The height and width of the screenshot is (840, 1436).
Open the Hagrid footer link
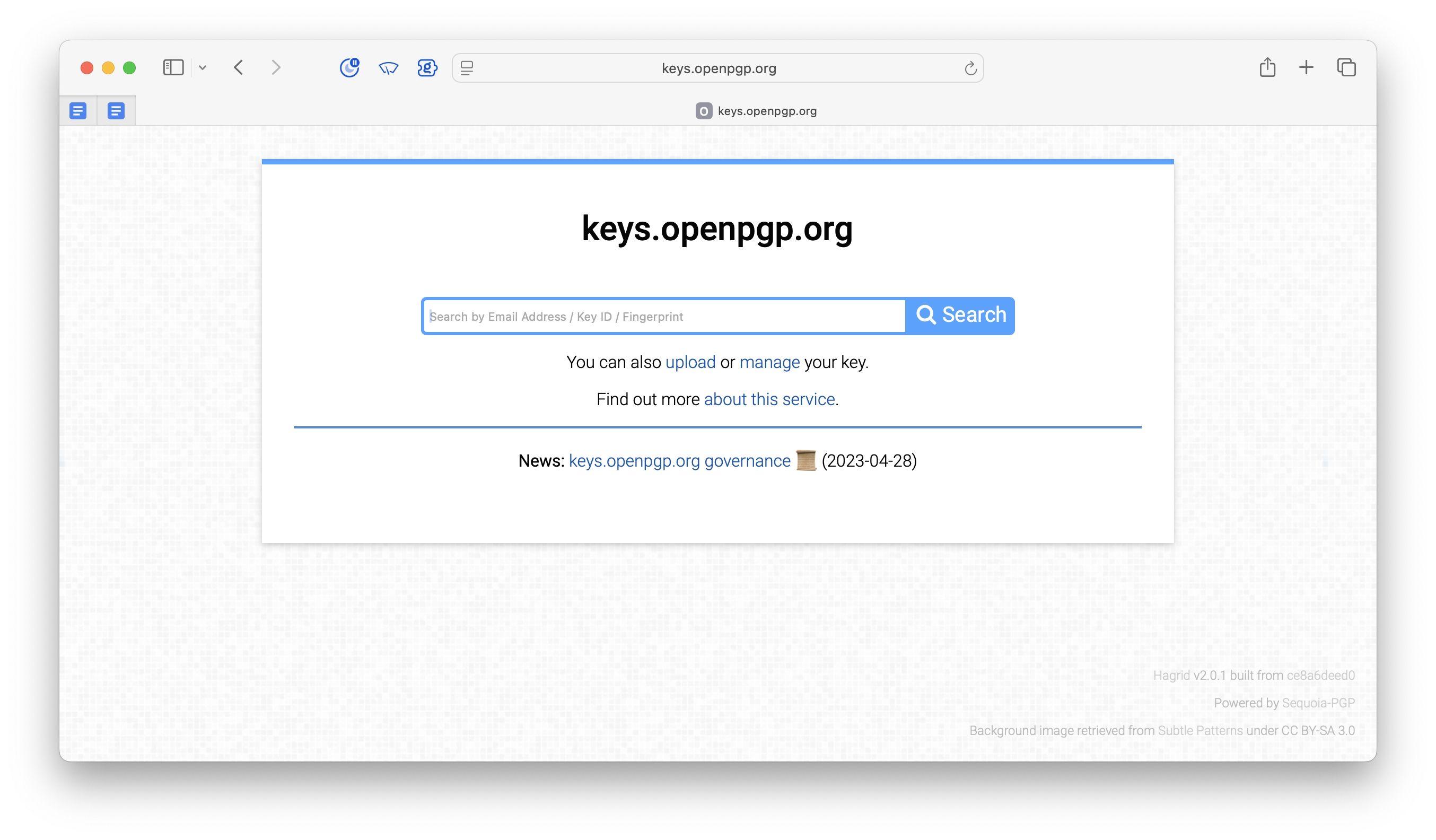(x=1171, y=675)
